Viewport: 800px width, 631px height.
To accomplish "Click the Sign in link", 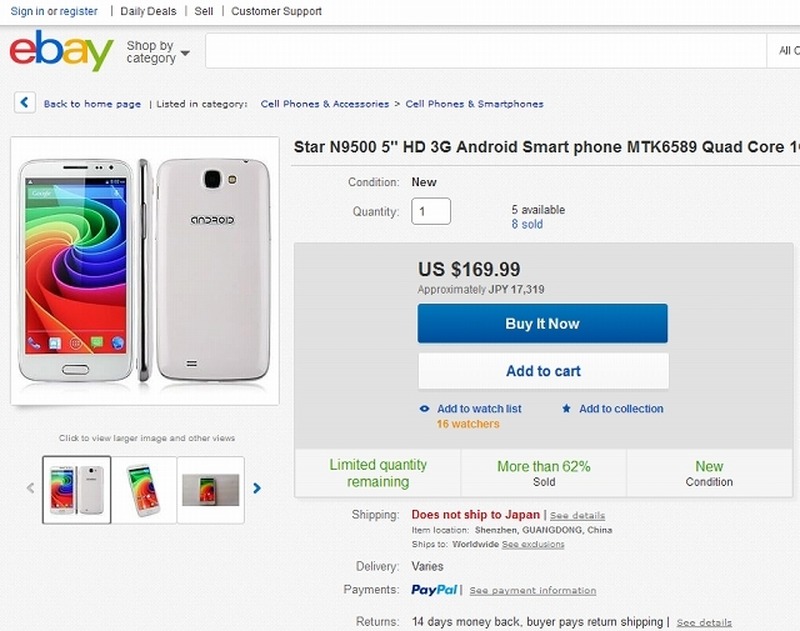I will 27,11.
